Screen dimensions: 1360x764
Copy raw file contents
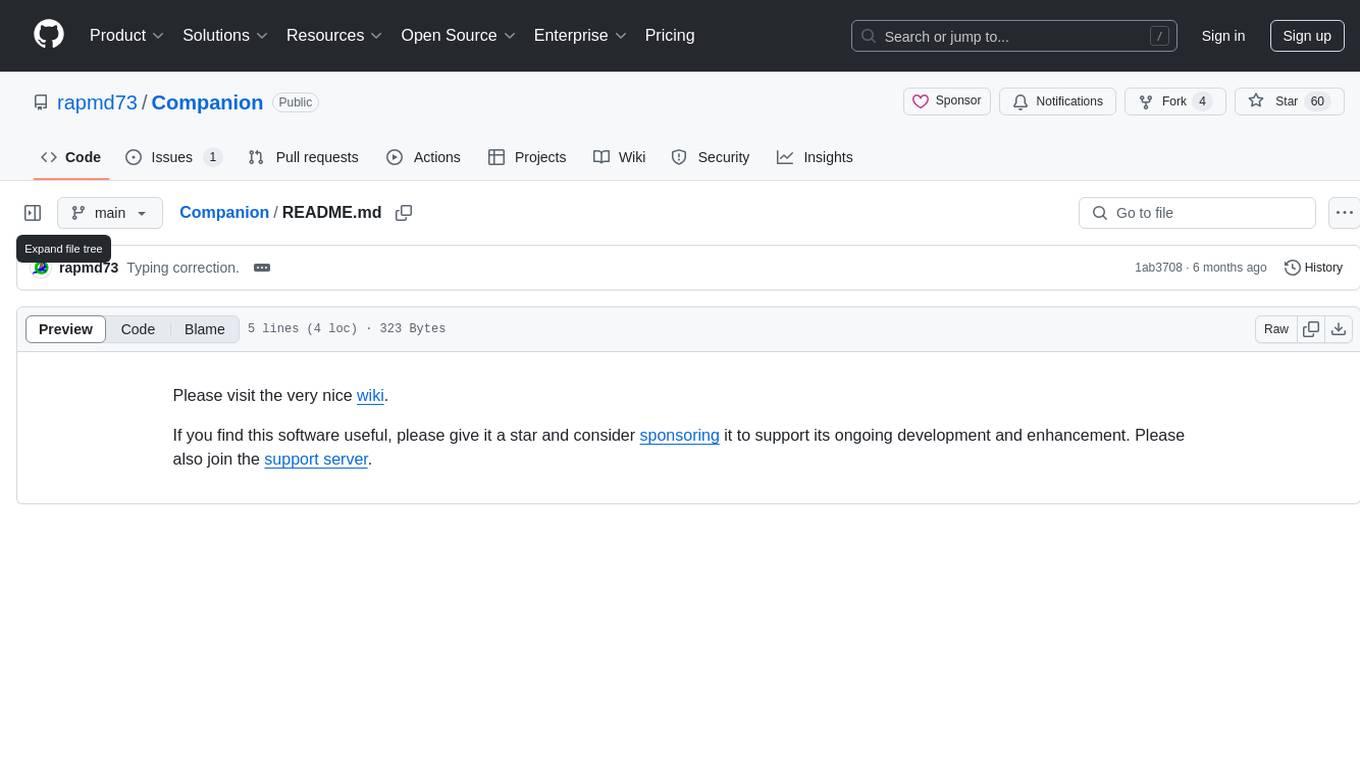1311,329
